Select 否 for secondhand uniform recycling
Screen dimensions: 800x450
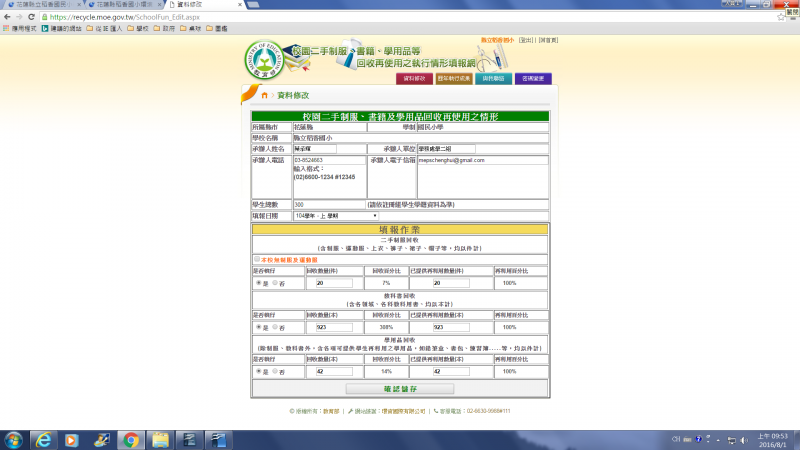pos(275,283)
